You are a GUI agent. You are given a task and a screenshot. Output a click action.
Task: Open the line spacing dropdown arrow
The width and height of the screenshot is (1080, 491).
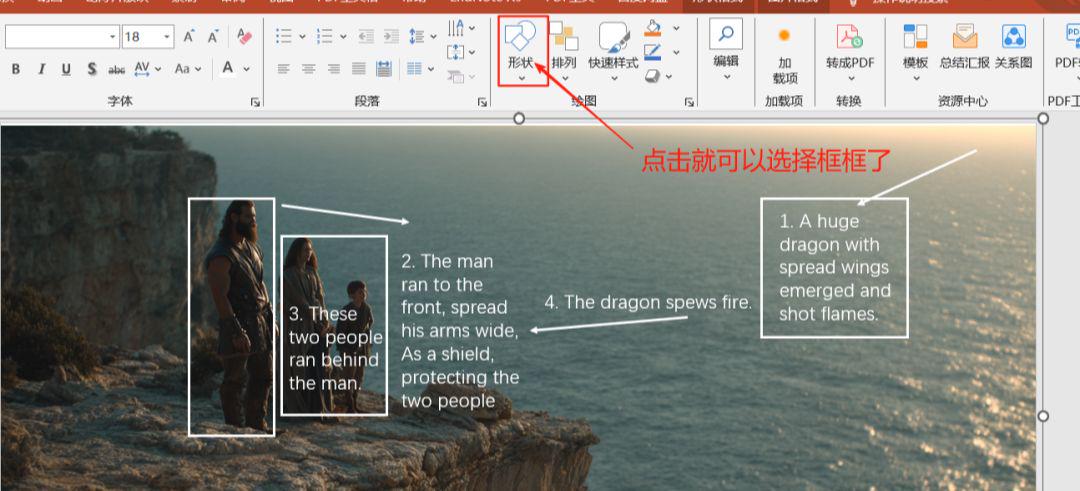click(x=433, y=36)
